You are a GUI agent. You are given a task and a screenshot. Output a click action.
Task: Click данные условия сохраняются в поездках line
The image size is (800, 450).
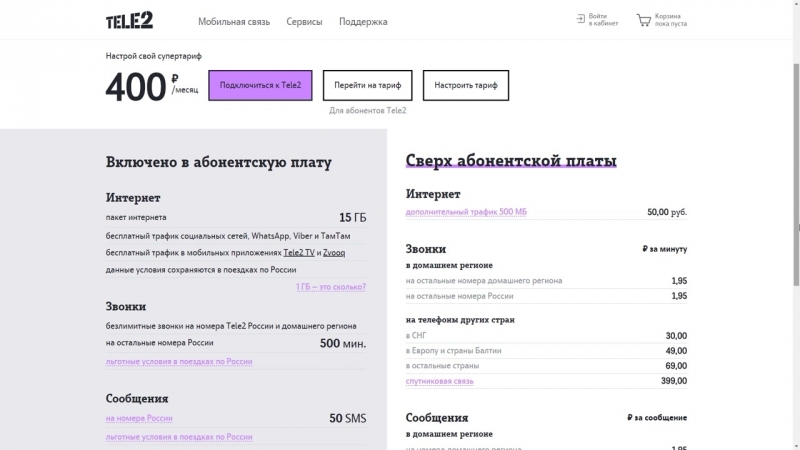click(x=201, y=270)
